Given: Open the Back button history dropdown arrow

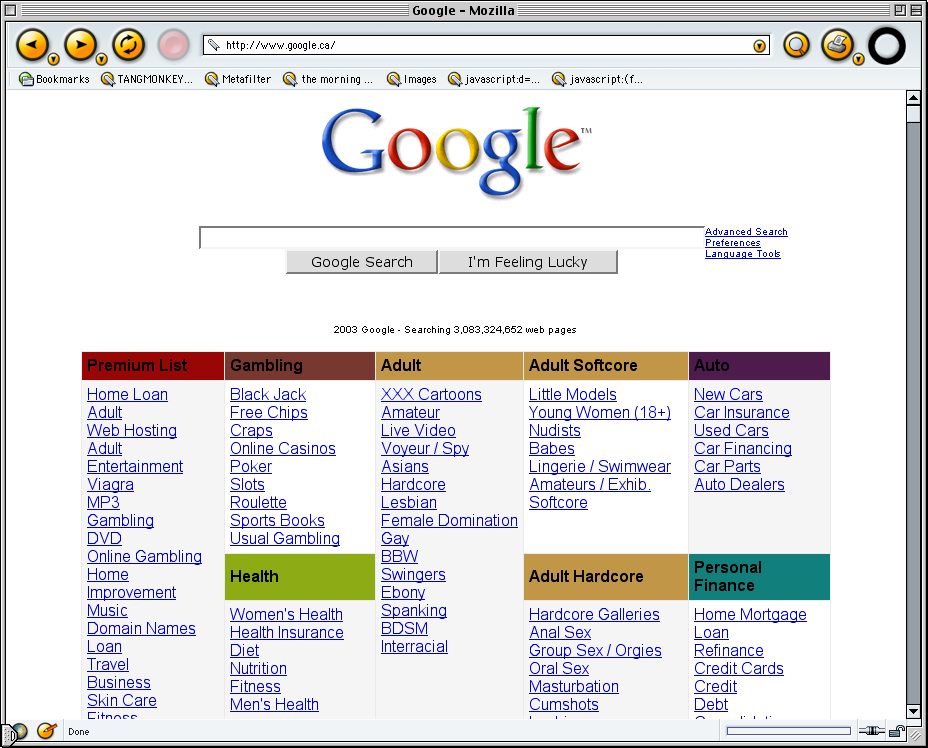Looking at the screenshot, I should coord(53,59).
